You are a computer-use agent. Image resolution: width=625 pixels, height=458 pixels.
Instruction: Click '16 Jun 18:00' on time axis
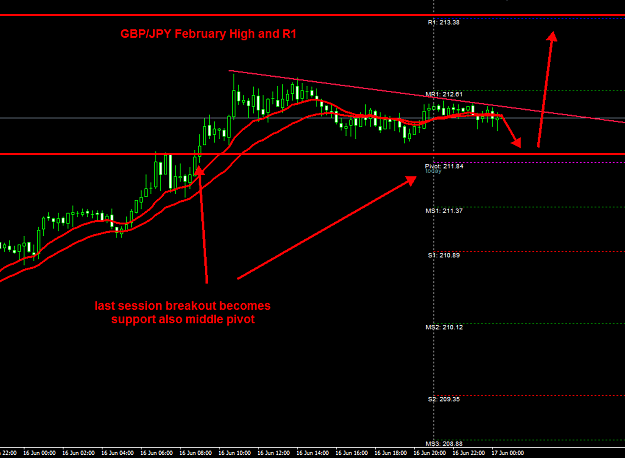point(391,453)
